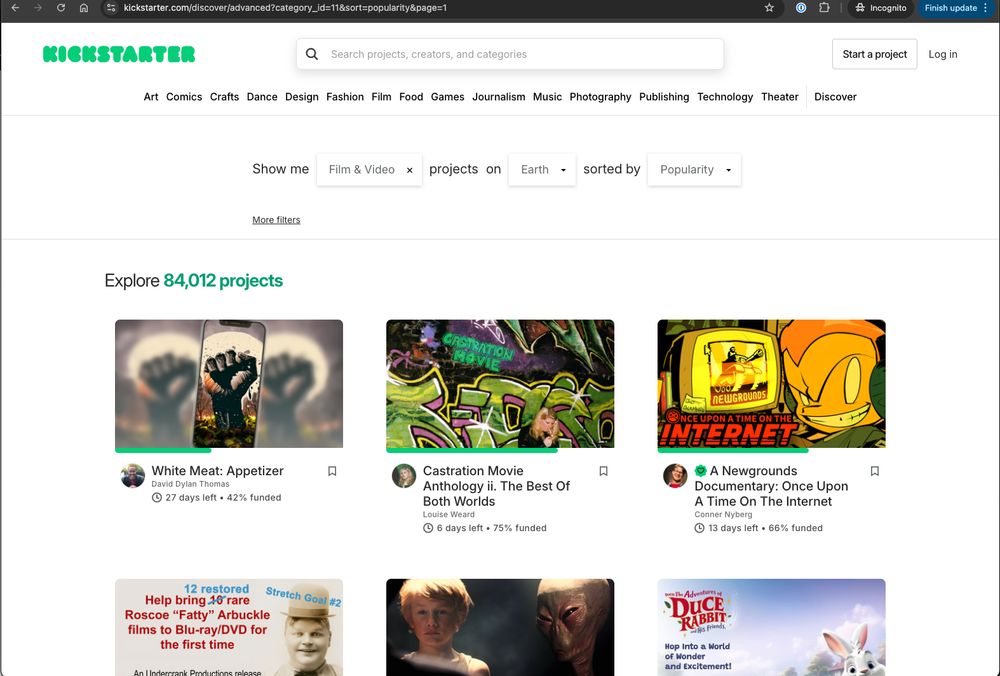Open the Games category

click(x=448, y=97)
